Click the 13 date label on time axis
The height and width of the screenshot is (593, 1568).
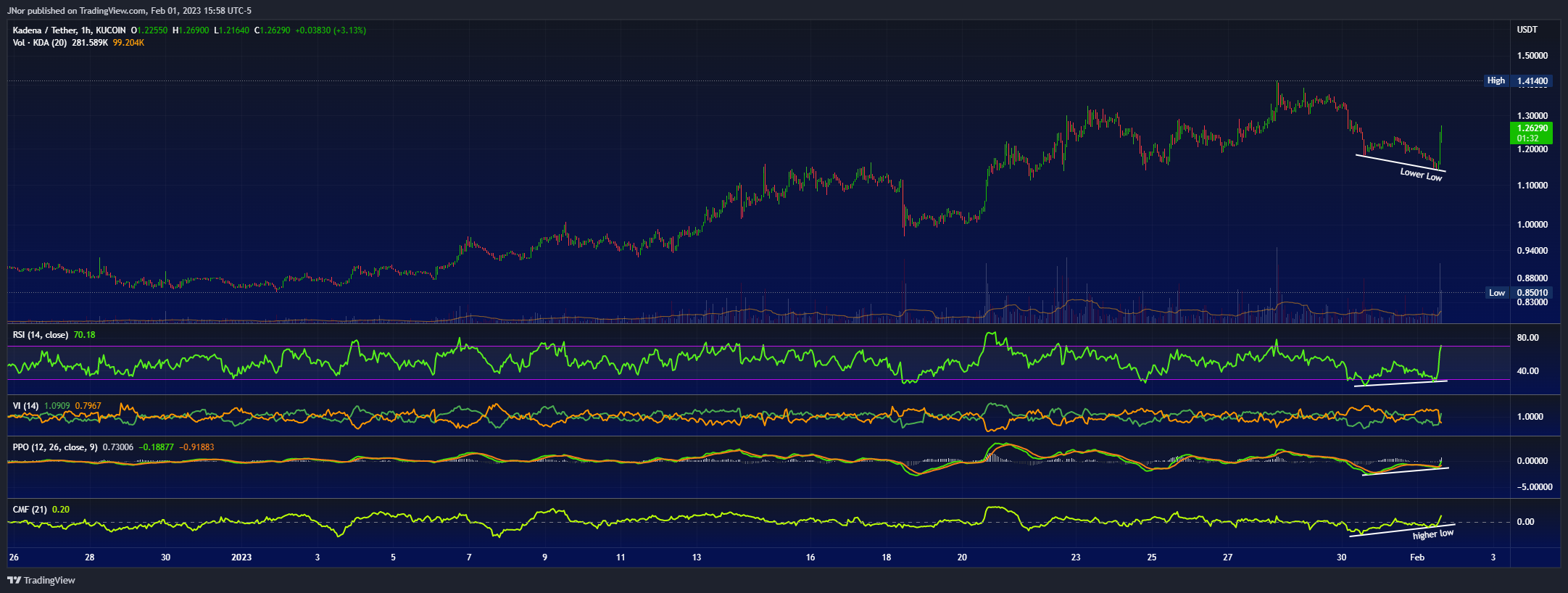click(697, 557)
